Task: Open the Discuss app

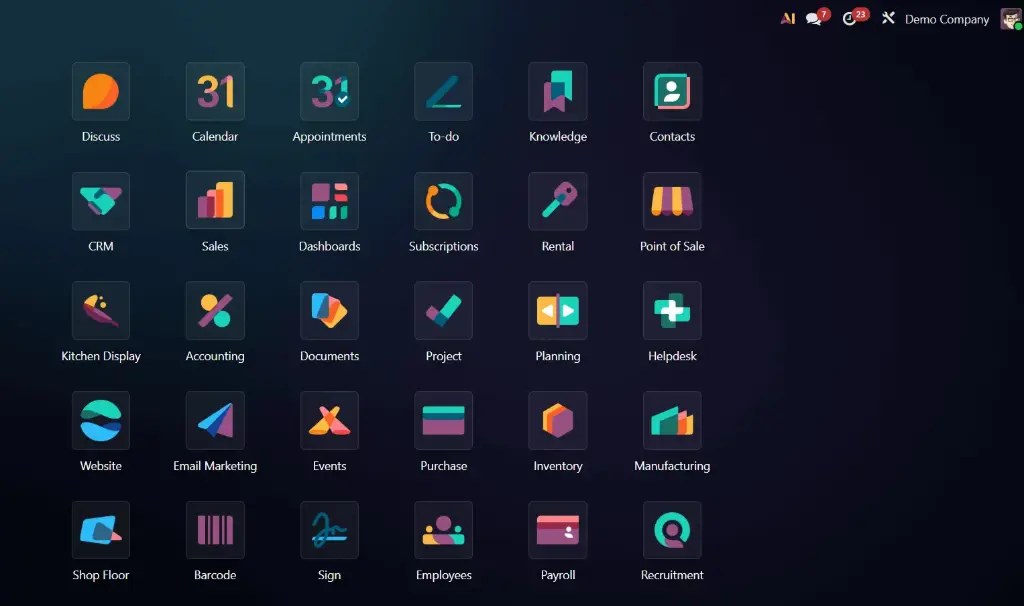Action: [101, 92]
